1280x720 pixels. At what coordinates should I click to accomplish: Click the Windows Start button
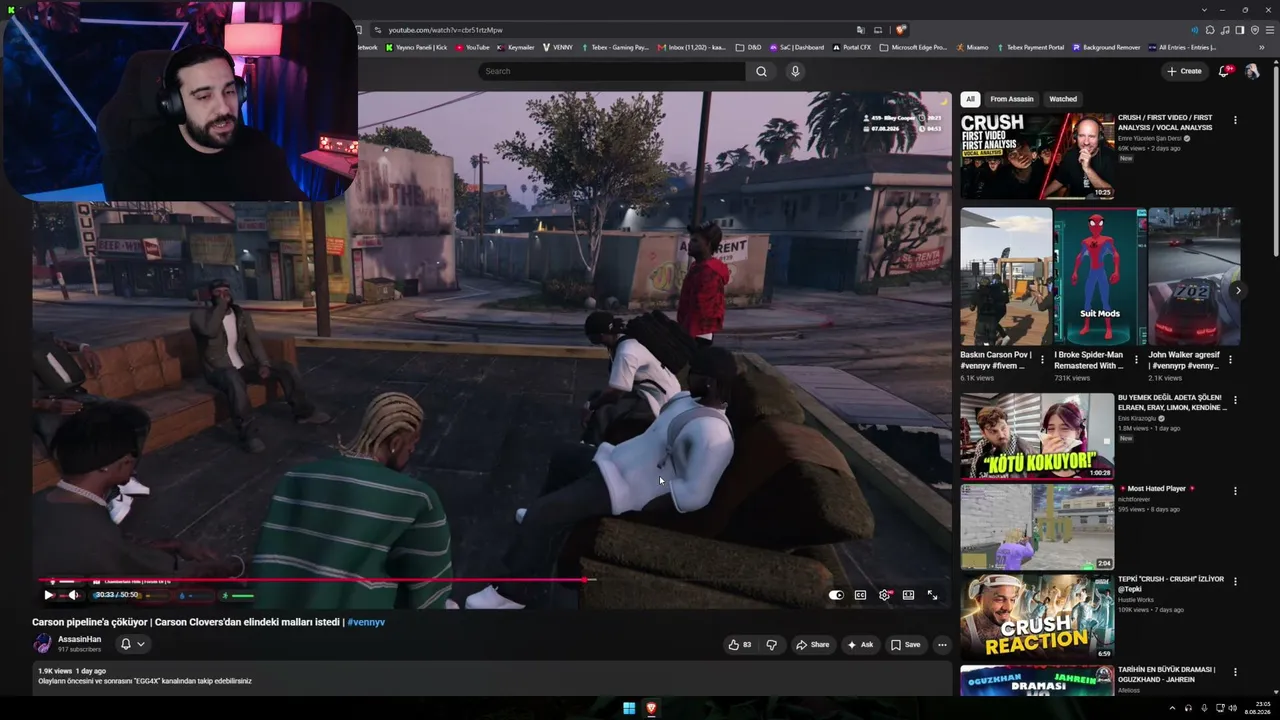pos(629,708)
